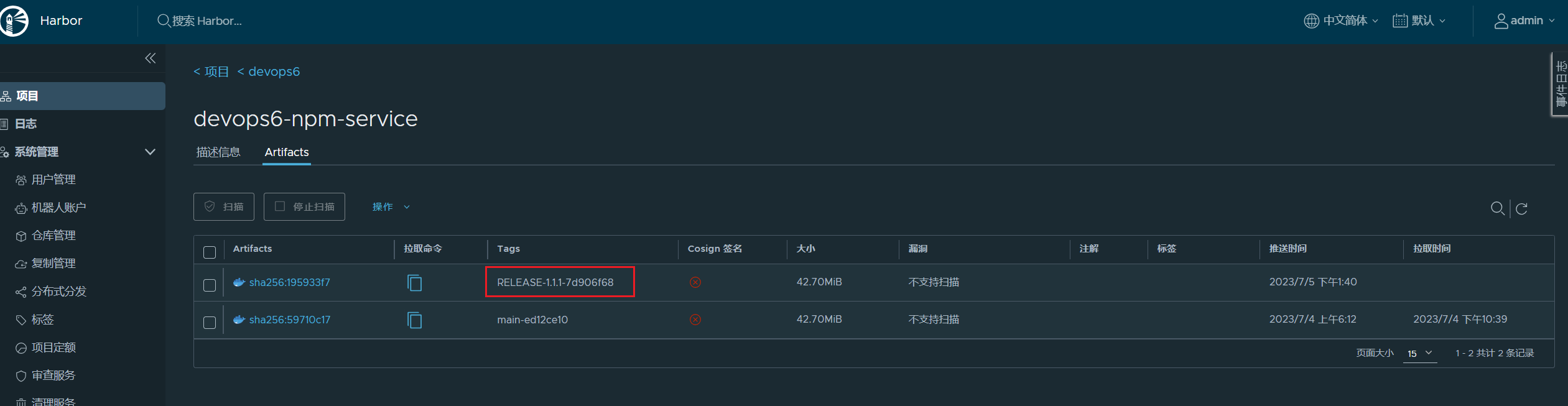Sort by the 推送时间 column header

(x=1288, y=249)
